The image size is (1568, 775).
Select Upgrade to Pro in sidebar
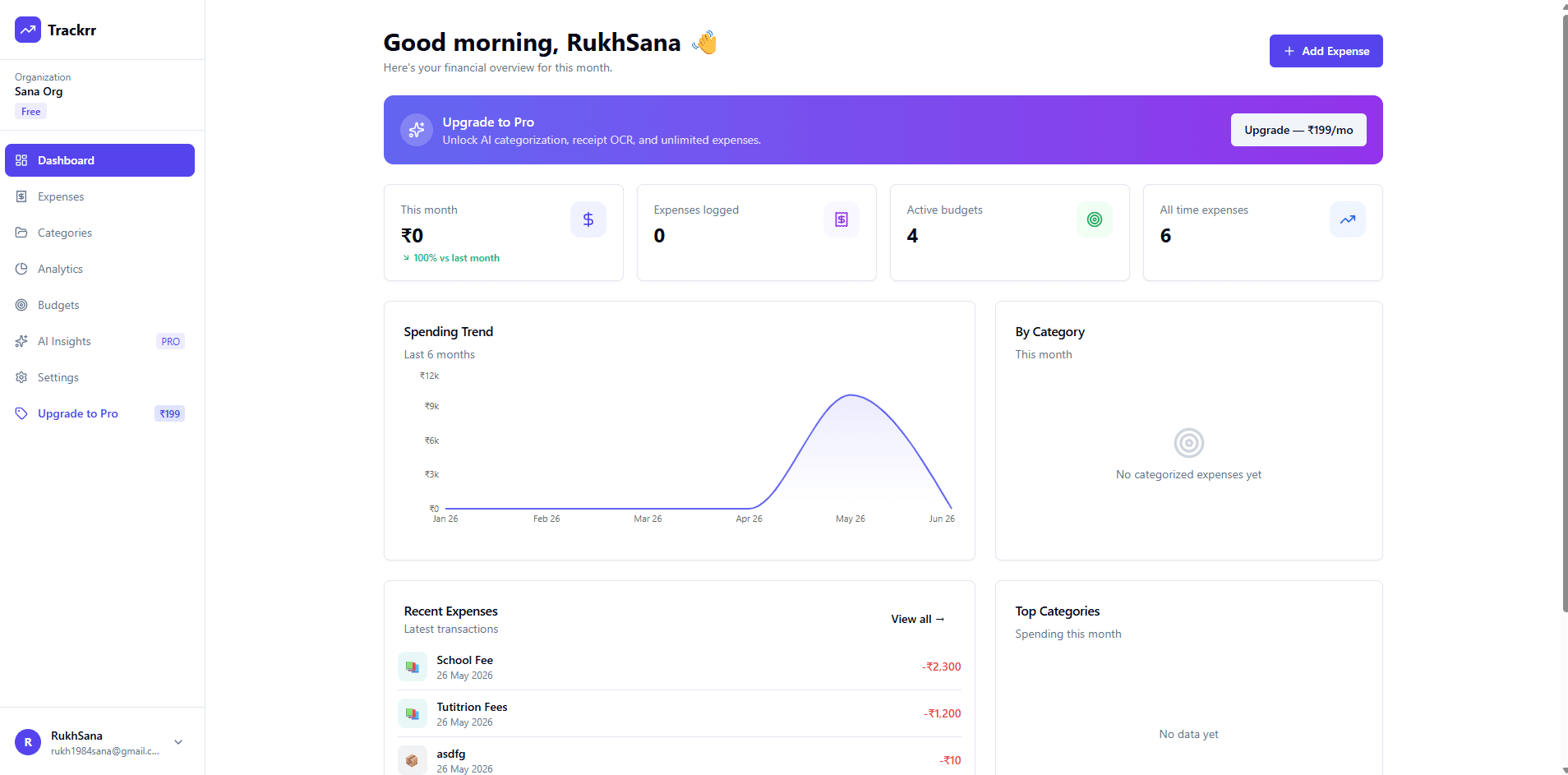(99, 413)
